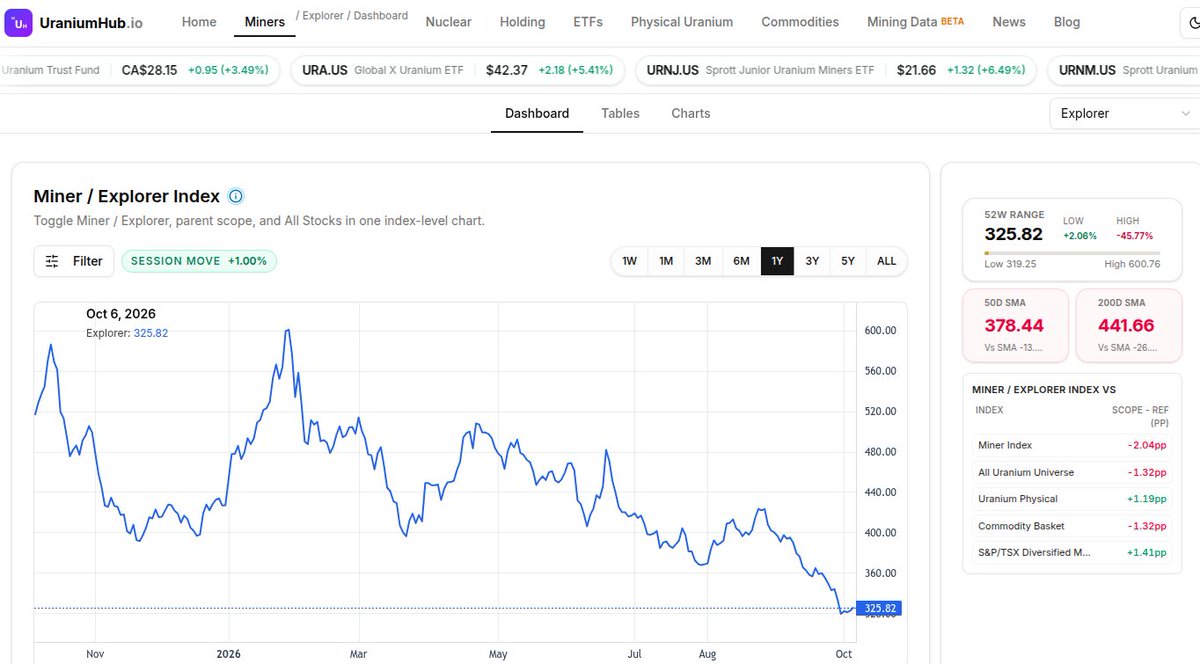Click the +1.19pp Uranium Physical value
Viewport: 1200px width, 664px height.
pyautogui.click(x=1146, y=499)
